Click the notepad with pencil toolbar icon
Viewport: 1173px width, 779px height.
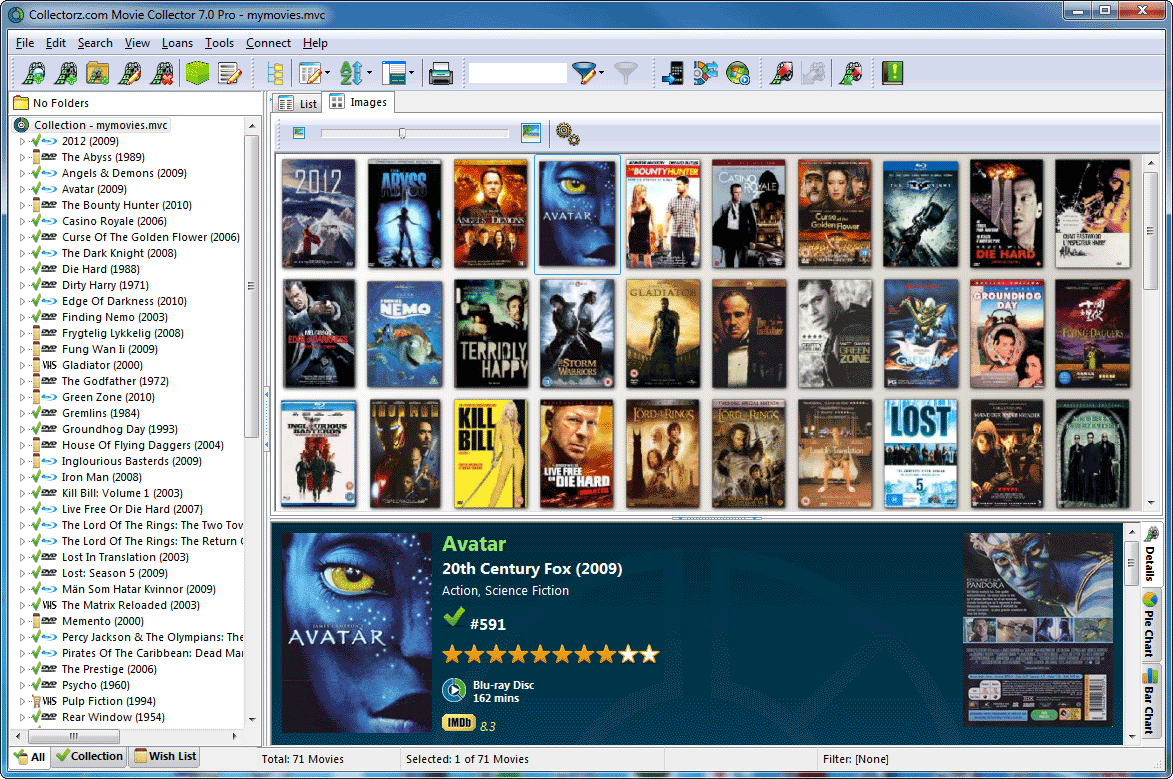point(230,73)
